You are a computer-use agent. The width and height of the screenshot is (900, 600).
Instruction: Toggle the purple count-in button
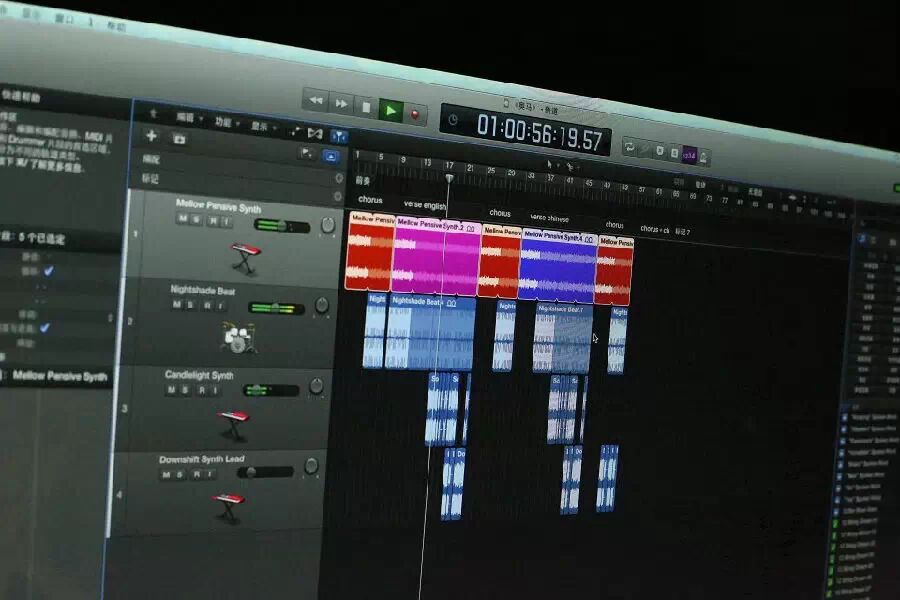point(689,155)
